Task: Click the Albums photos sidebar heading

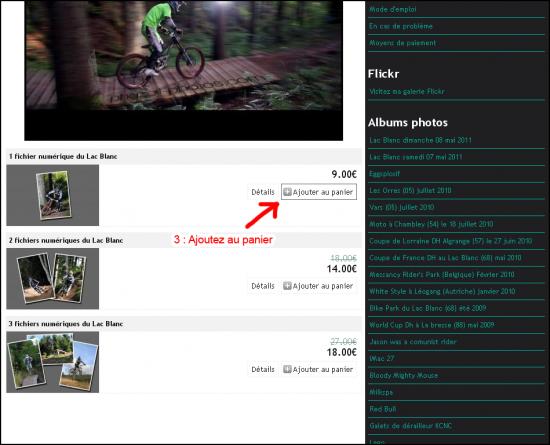Action: (x=408, y=122)
